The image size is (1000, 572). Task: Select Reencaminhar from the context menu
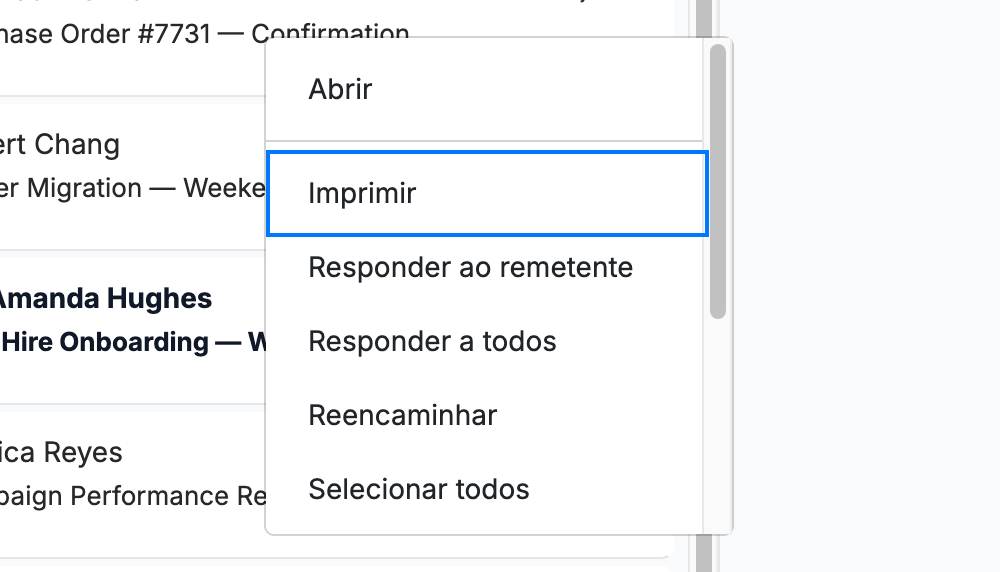click(x=485, y=416)
